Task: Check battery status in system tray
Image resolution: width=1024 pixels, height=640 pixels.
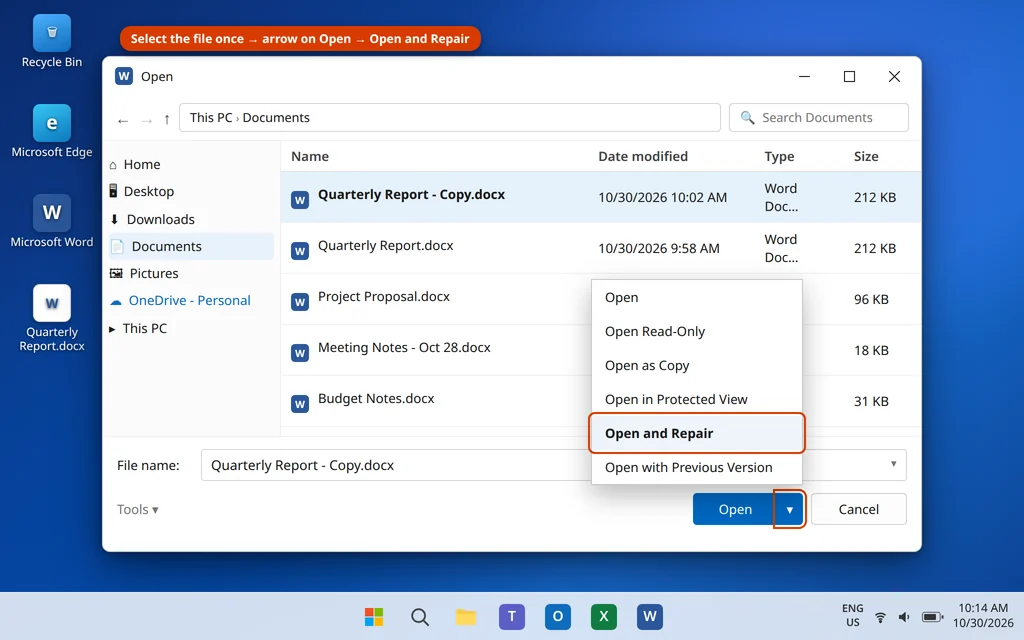Action: point(933,617)
